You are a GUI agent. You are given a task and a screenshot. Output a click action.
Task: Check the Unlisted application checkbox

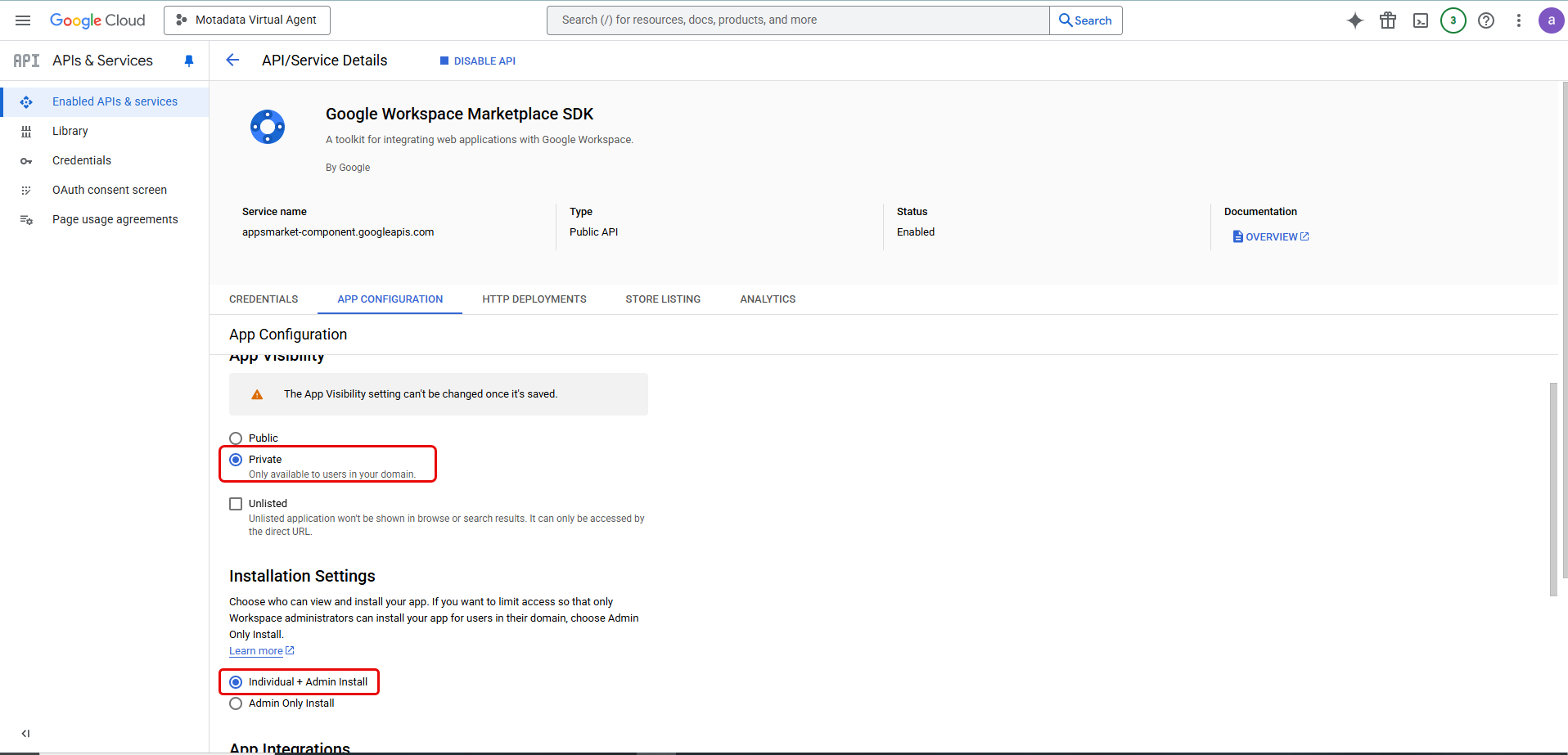coord(236,503)
